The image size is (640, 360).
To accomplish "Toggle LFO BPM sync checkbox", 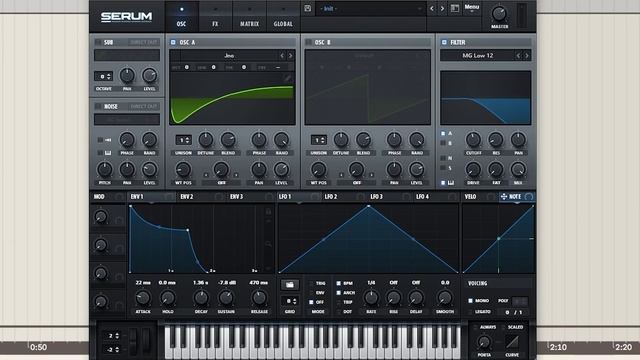I will tap(338, 283).
